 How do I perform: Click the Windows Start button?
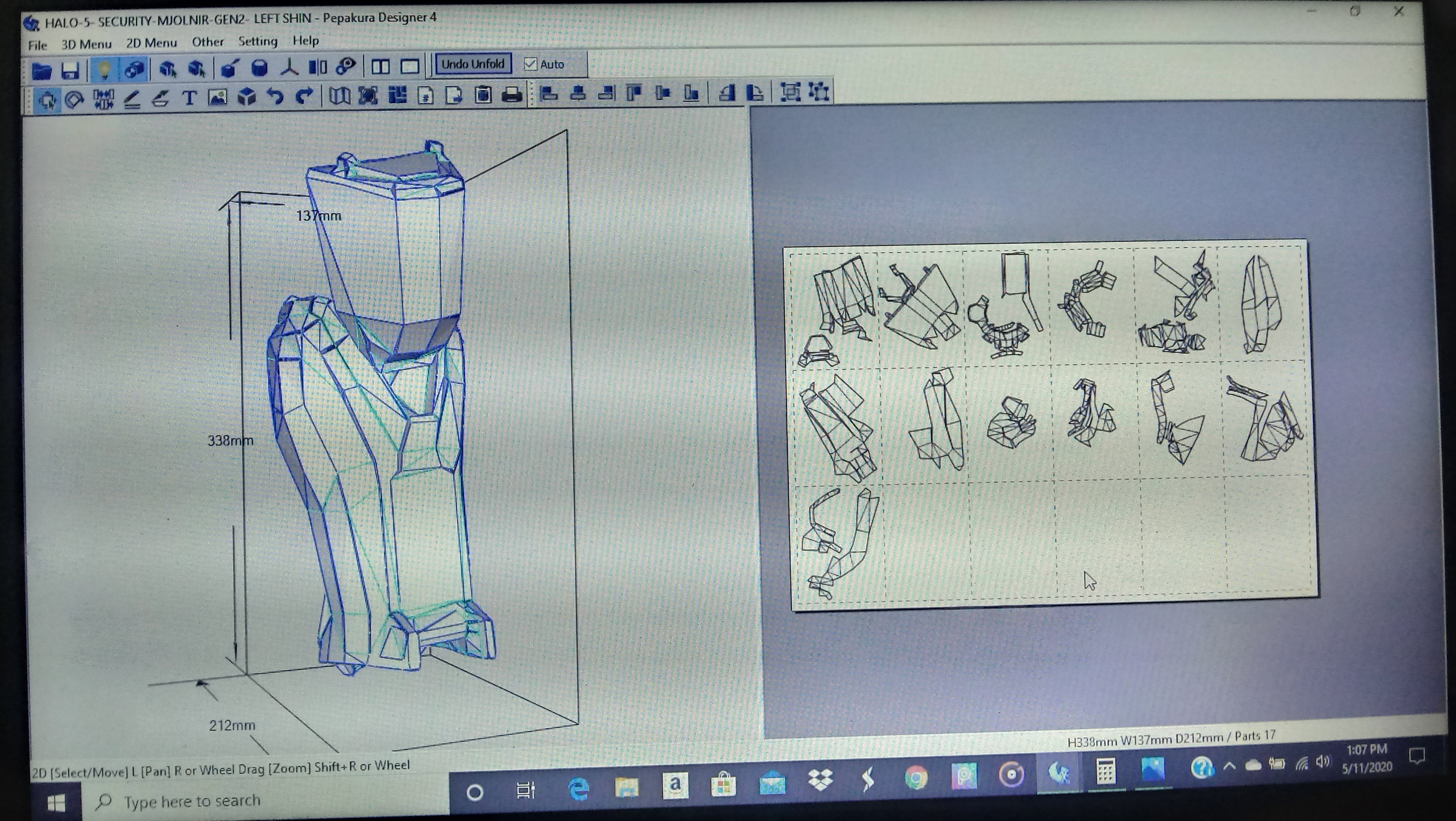tap(56, 803)
